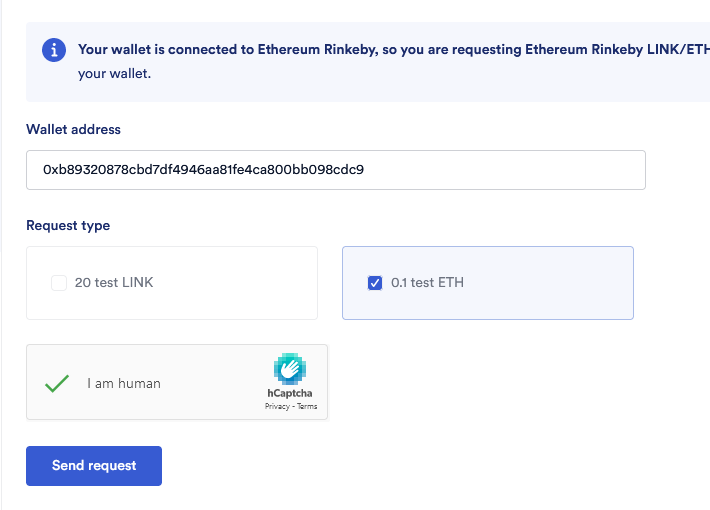The height and width of the screenshot is (510, 710).
Task: Click the Wallet address field label
Action: (73, 130)
